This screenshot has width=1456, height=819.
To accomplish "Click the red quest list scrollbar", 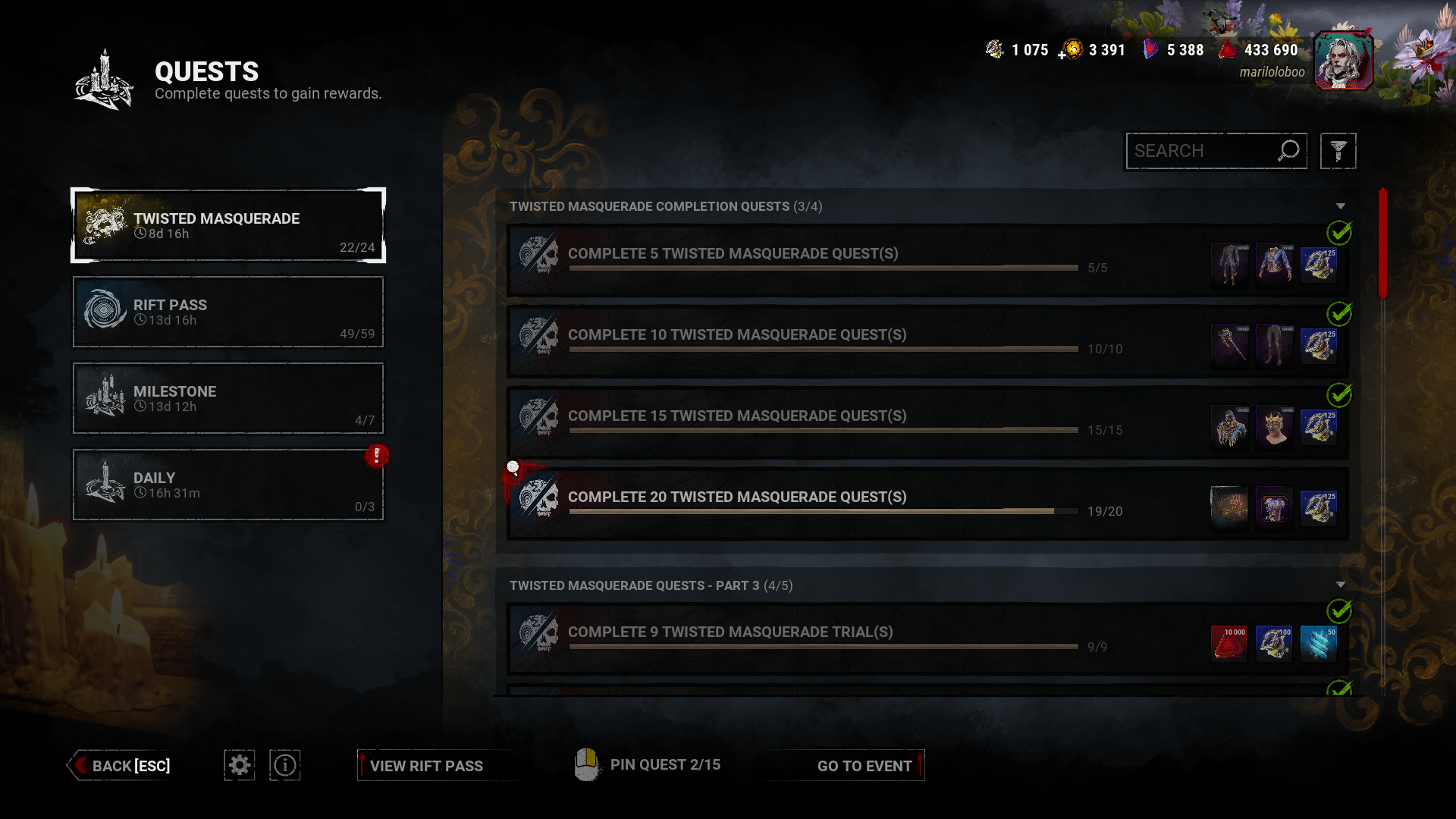I will point(1383,243).
